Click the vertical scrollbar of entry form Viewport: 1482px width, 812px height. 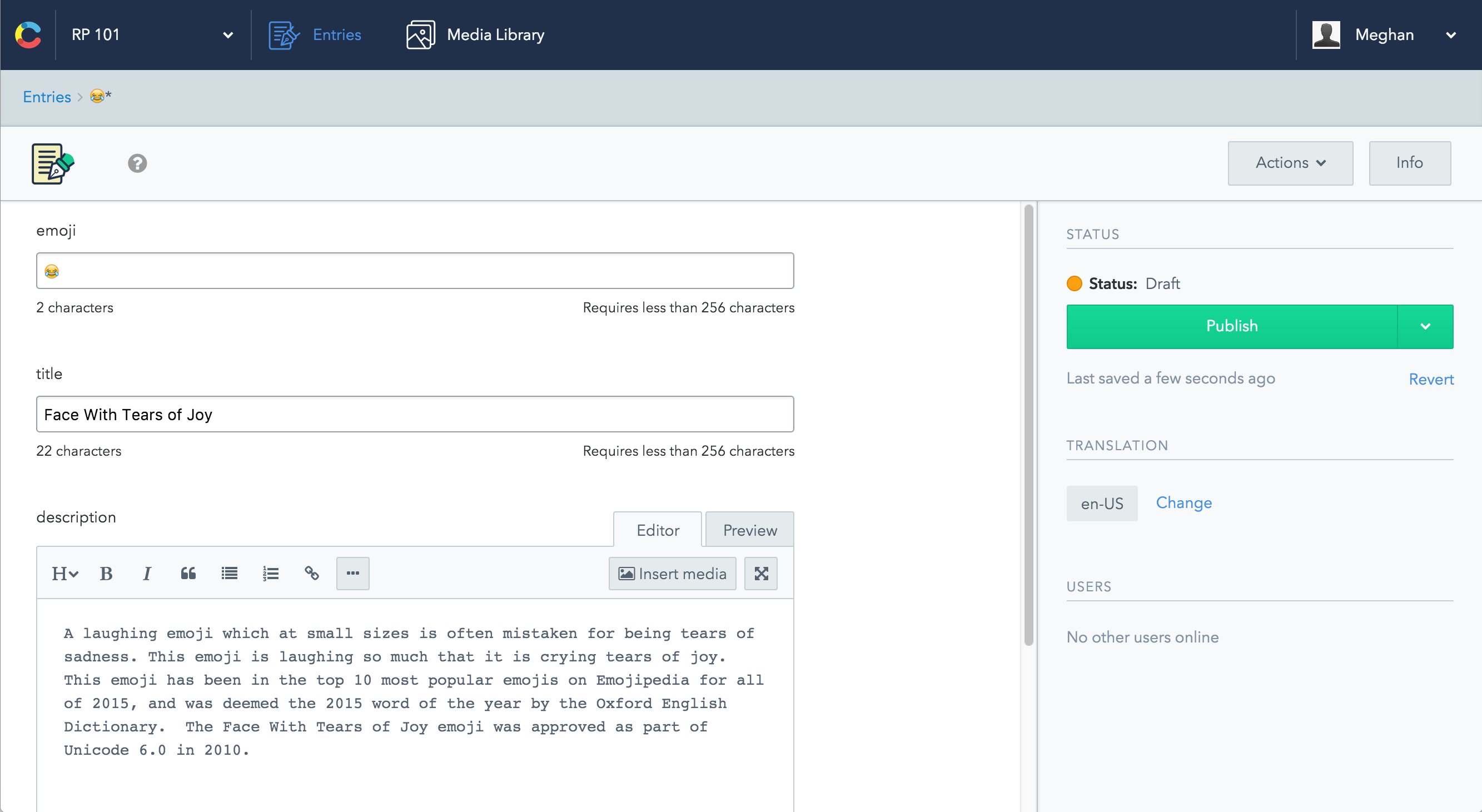coord(1028,426)
